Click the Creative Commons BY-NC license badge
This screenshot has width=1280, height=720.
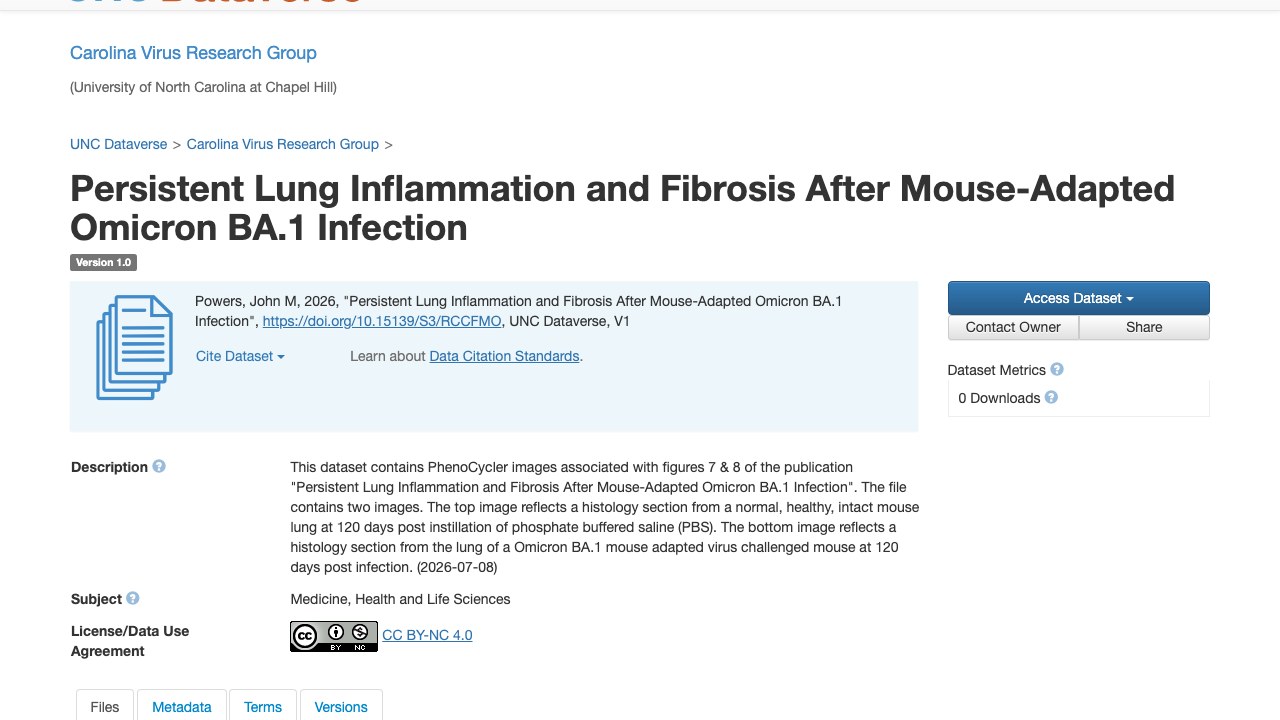click(x=334, y=636)
